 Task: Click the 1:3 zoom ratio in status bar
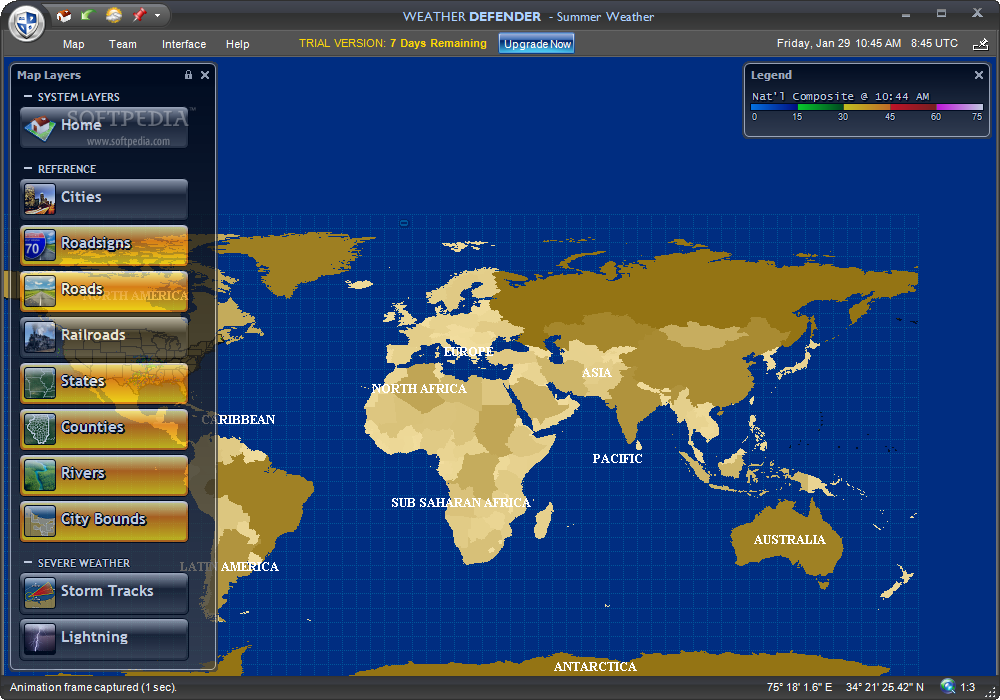pyautogui.click(x=967, y=687)
